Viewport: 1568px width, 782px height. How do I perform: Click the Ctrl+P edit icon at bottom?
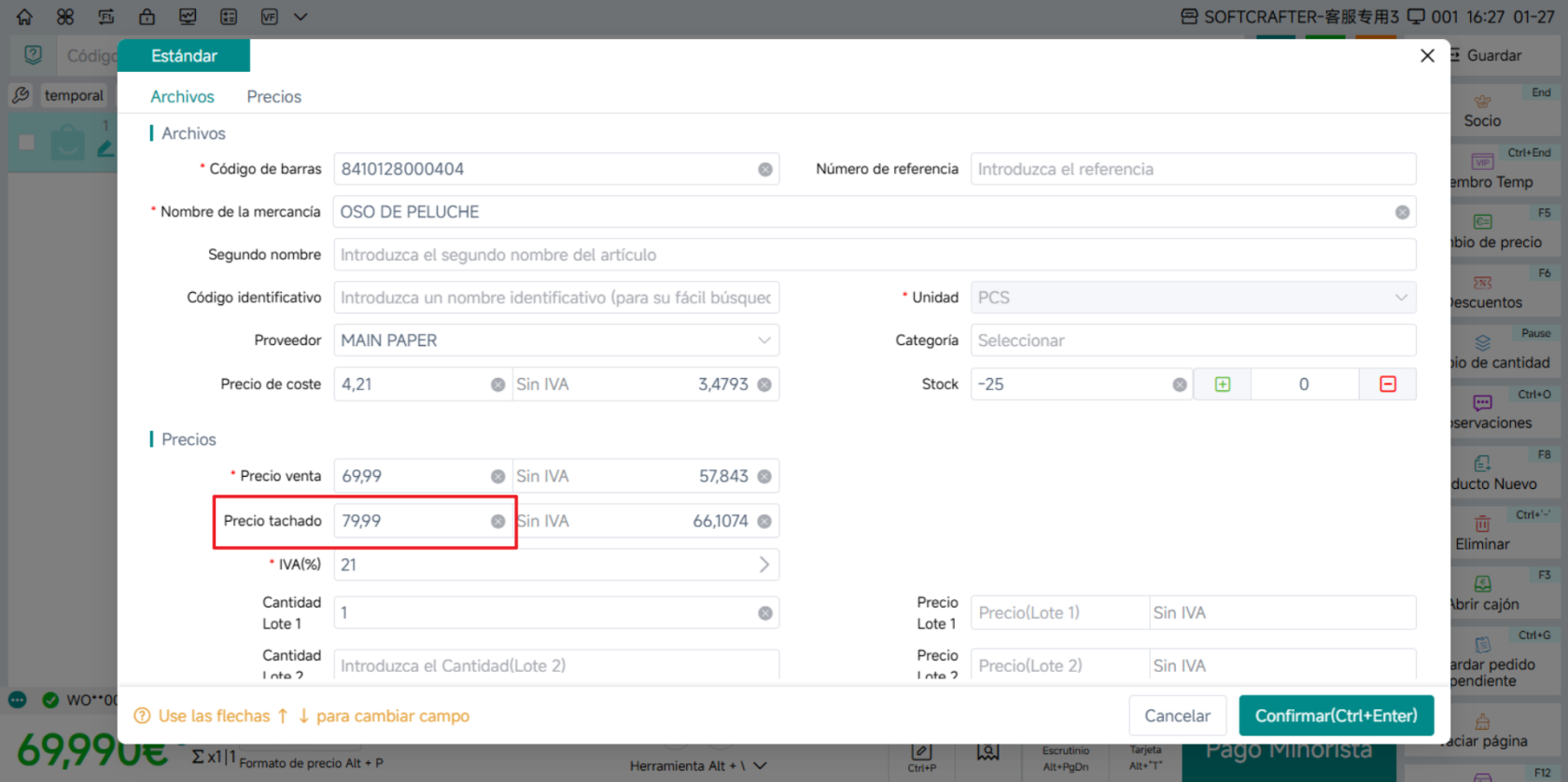pos(921,757)
